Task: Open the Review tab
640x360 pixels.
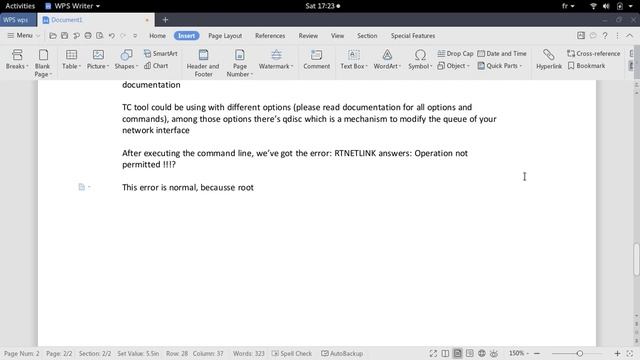Action: pyautogui.click(x=308, y=36)
